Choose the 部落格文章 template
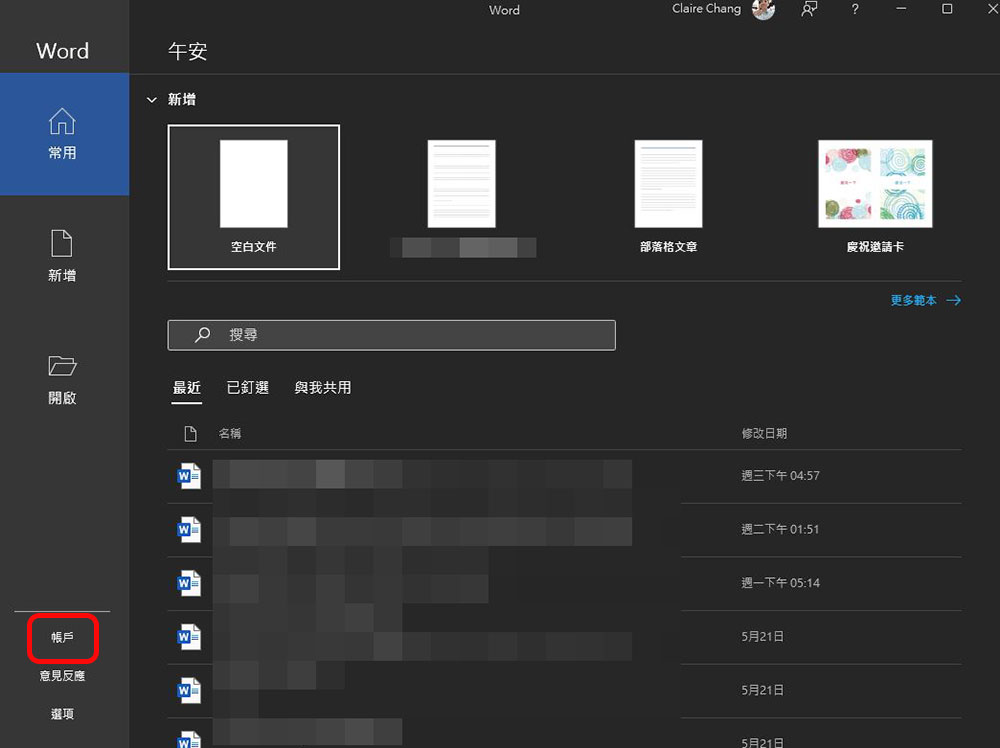The image size is (1000, 748). (668, 197)
